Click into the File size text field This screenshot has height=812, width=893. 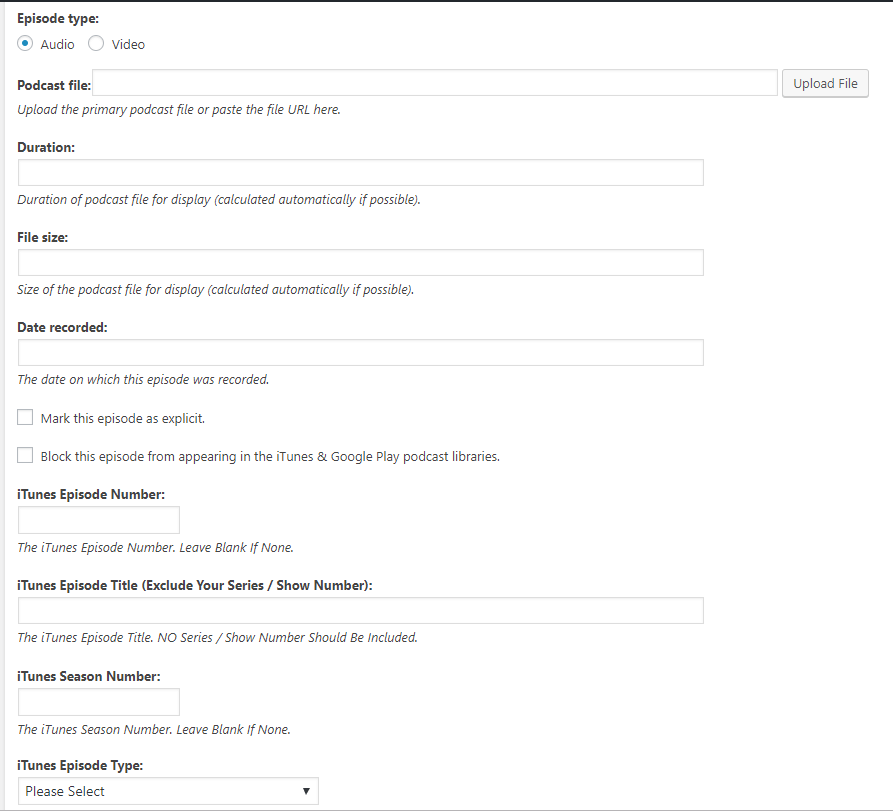tap(360, 263)
